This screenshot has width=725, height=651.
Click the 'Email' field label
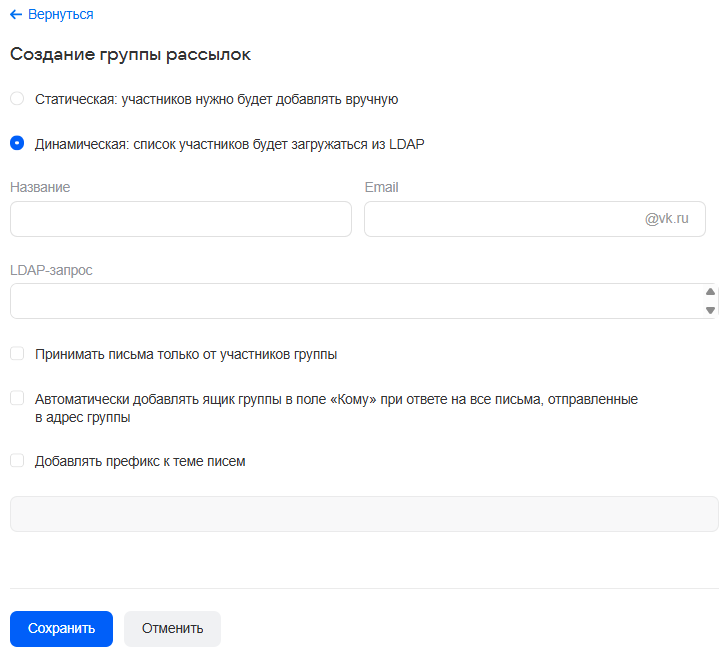coord(382,187)
